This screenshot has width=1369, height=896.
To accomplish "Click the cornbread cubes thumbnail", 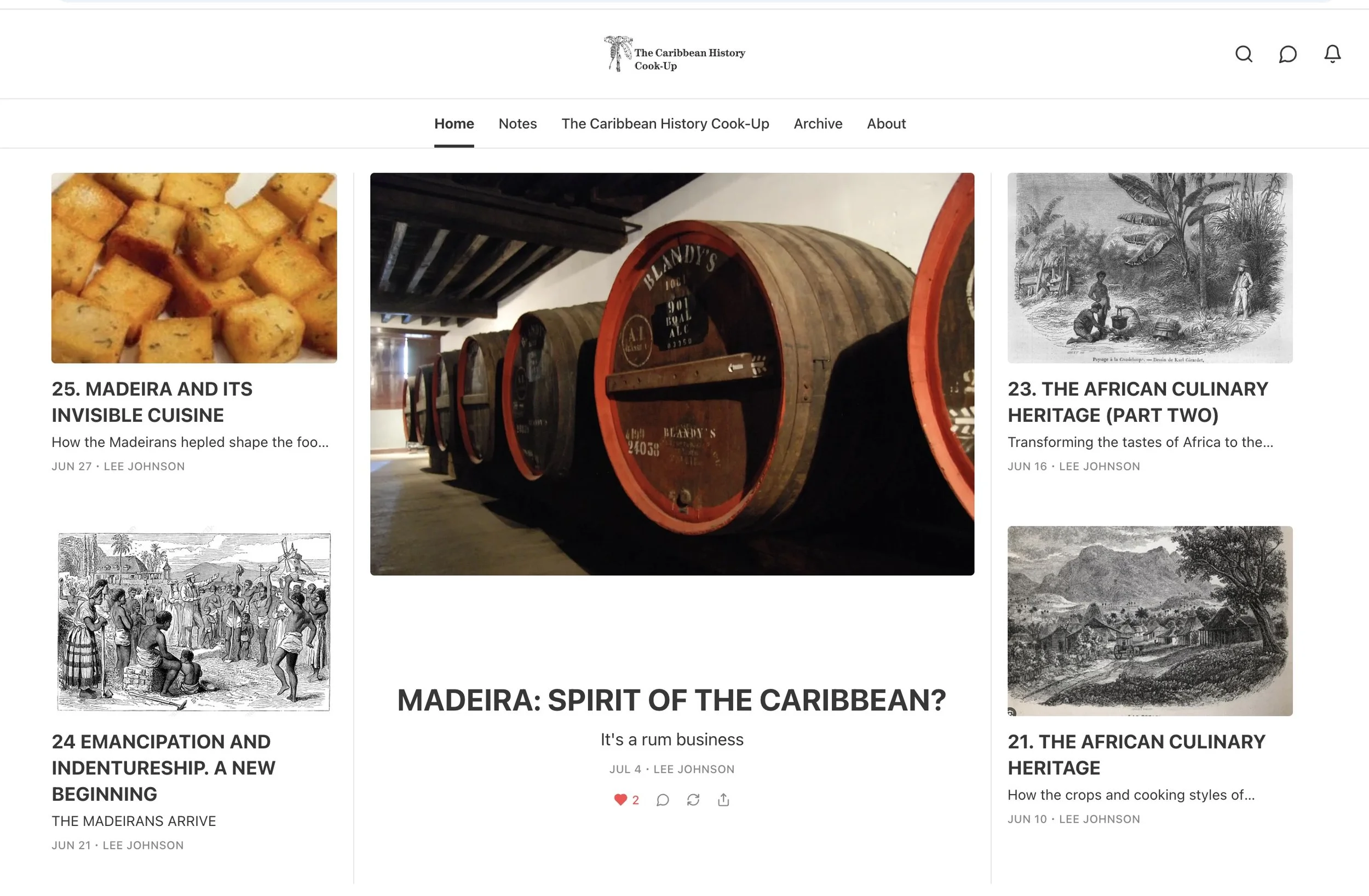I will pyautogui.click(x=194, y=268).
